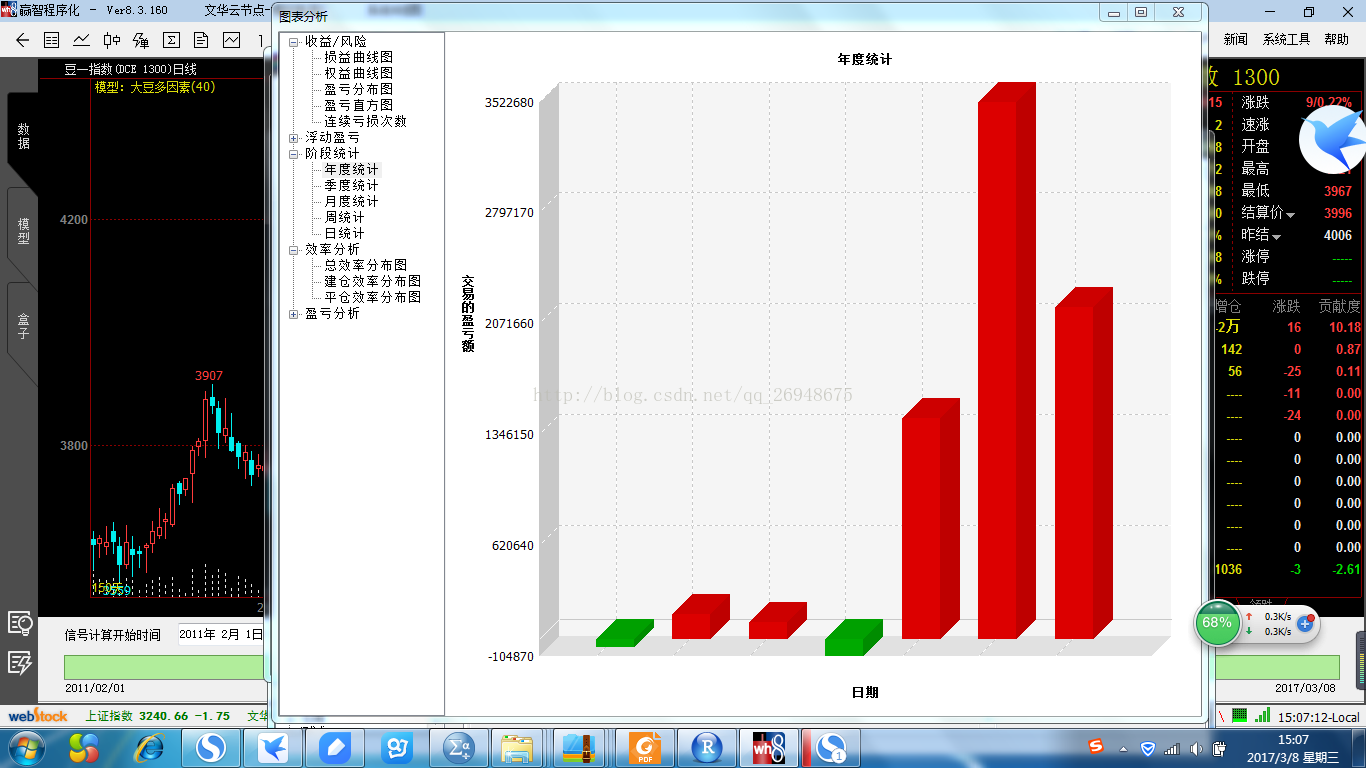Click the network signal tray icon
This screenshot has width=1366, height=768.
(1171, 748)
